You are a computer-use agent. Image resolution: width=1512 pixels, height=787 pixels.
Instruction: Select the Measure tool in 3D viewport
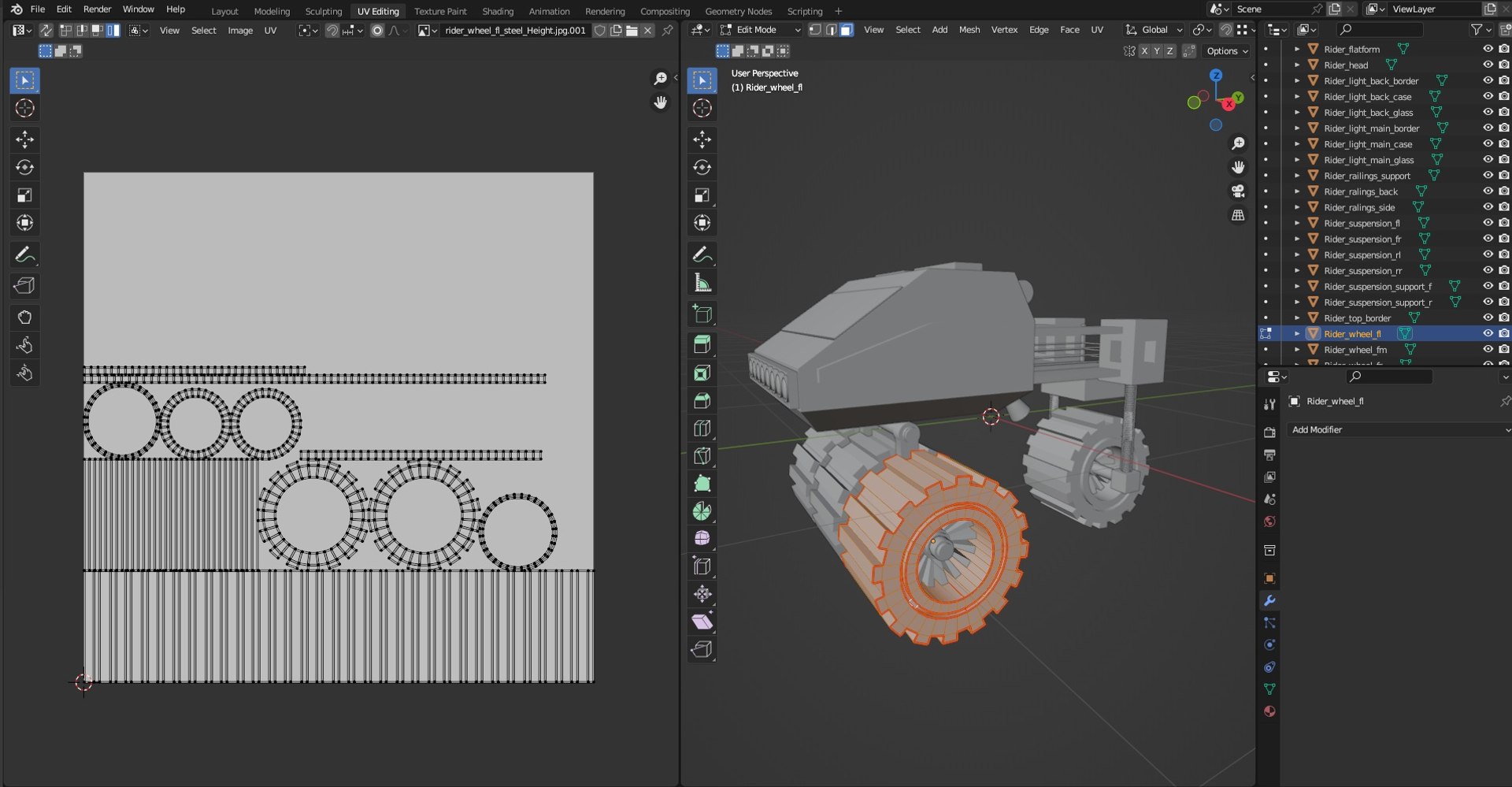[x=702, y=282]
